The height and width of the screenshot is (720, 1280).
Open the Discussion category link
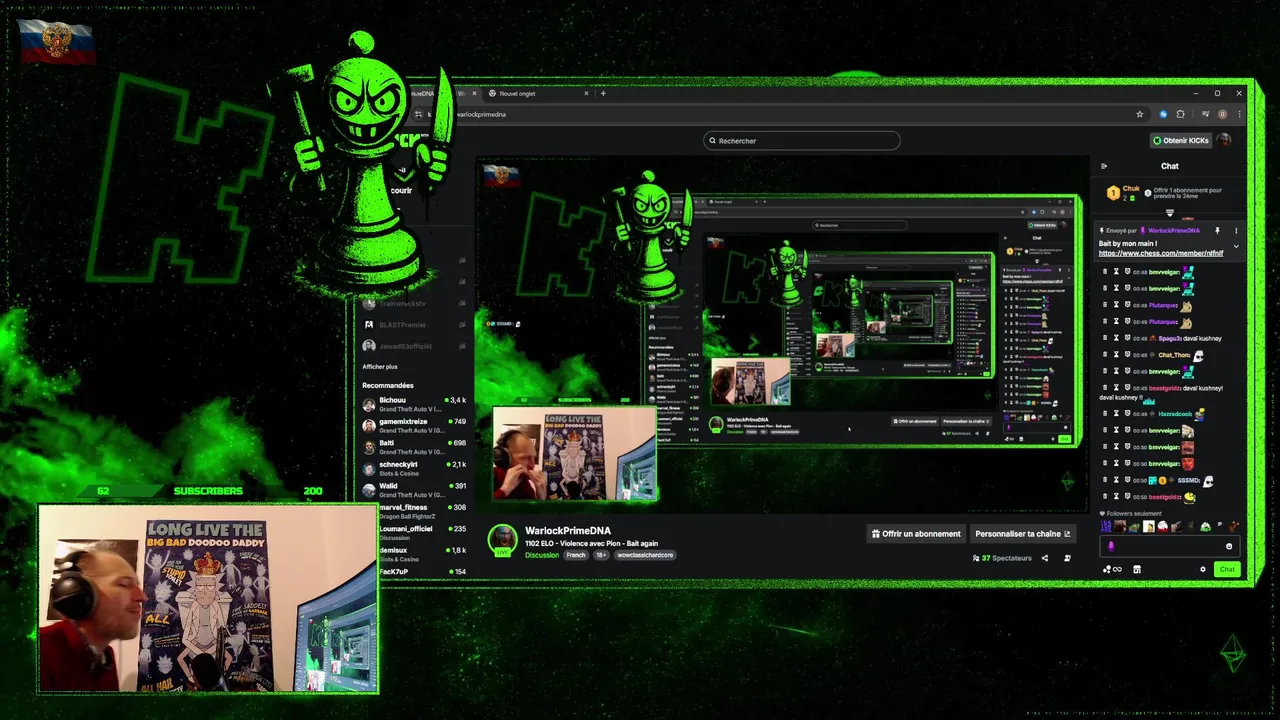pos(542,555)
